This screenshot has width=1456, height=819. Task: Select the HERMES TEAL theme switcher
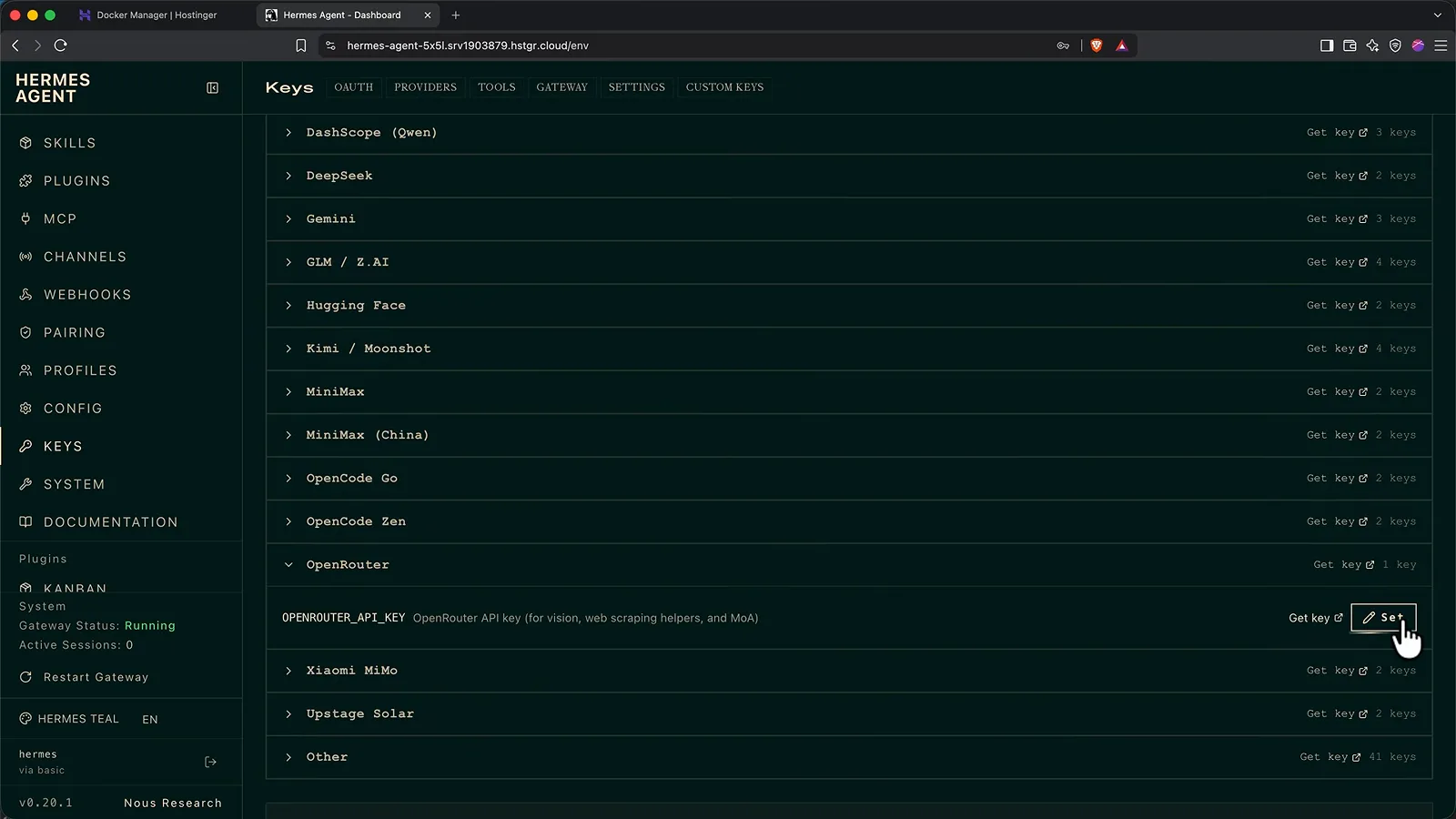[69, 719]
